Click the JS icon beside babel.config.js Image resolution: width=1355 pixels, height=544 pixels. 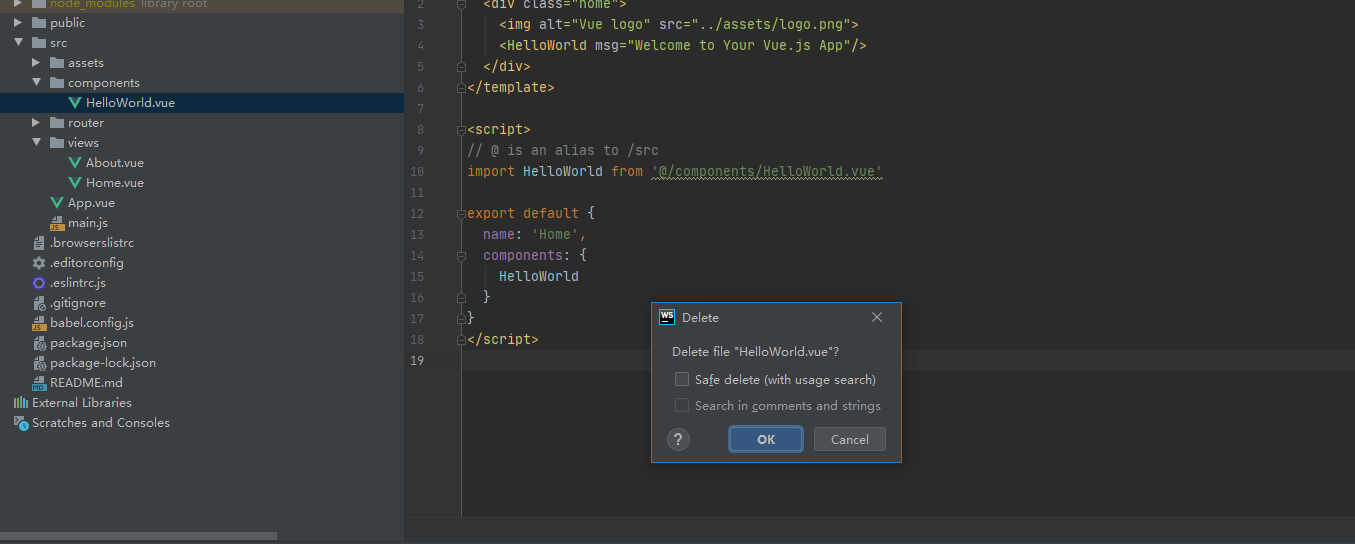(39, 323)
